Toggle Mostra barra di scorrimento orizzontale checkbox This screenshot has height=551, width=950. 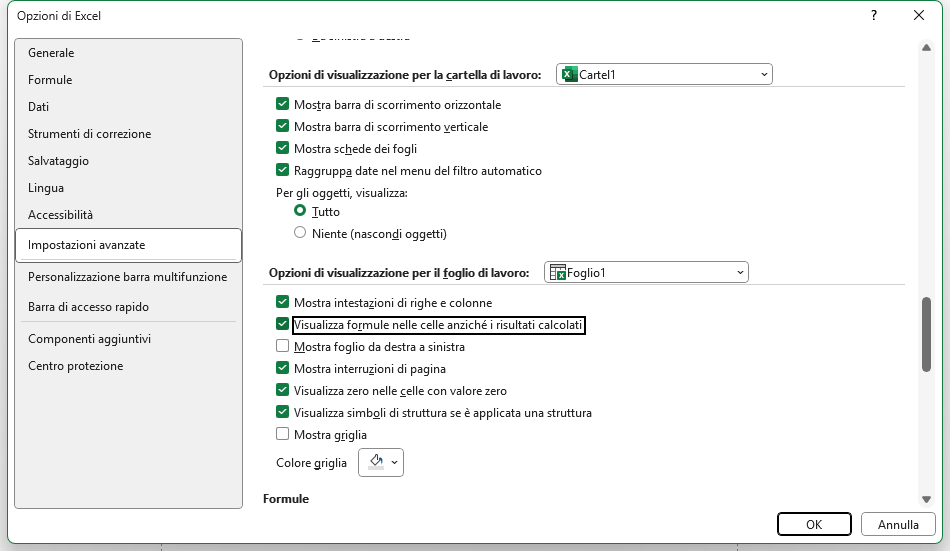pyautogui.click(x=282, y=104)
